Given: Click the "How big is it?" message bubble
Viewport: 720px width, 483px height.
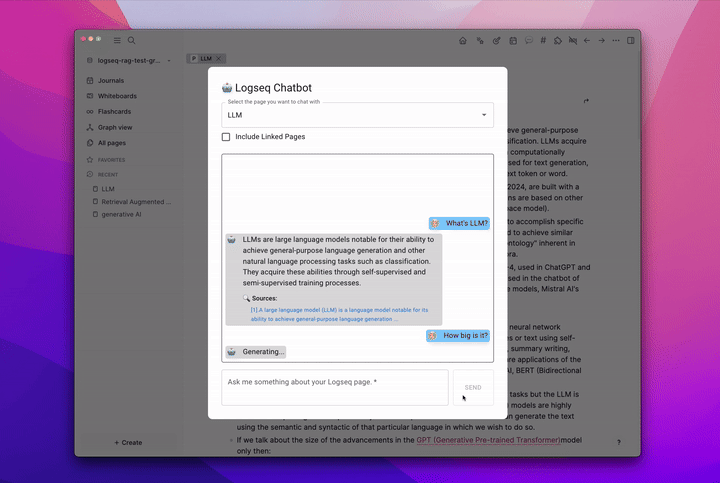Looking at the screenshot, I should 458,336.
